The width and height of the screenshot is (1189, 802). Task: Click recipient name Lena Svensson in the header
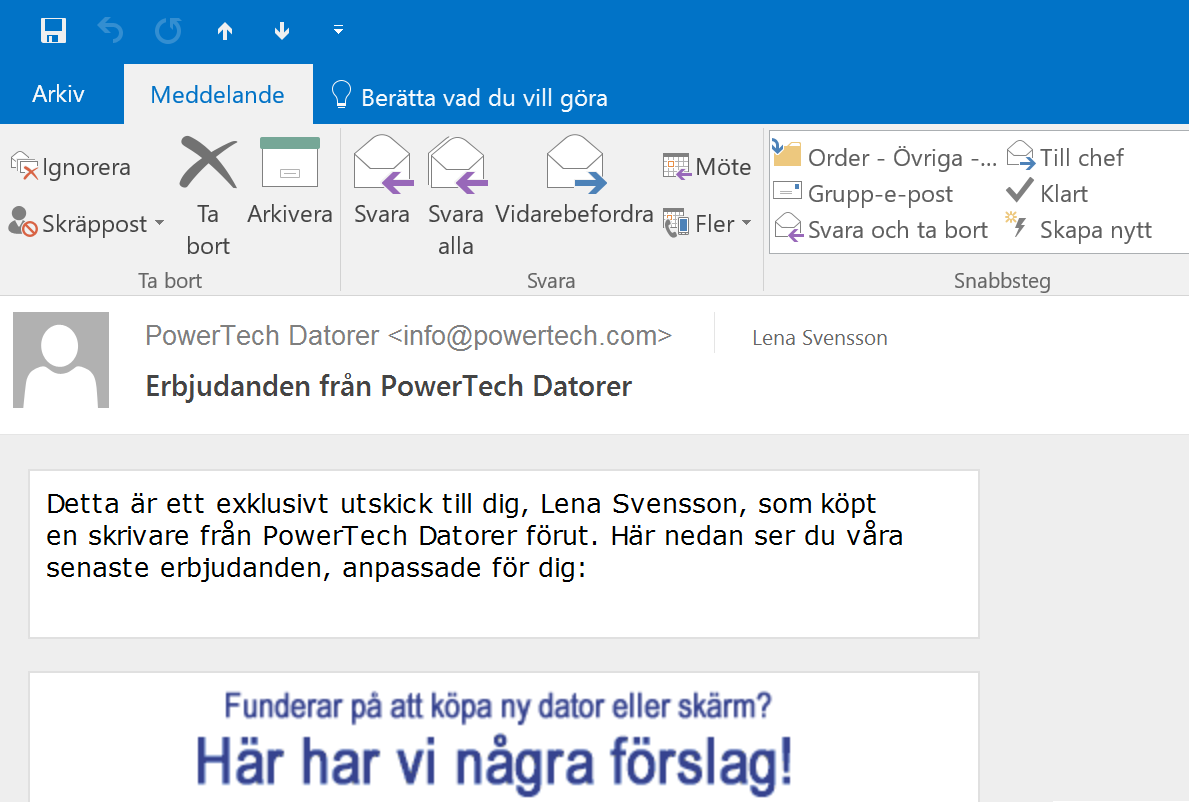click(820, 338)
